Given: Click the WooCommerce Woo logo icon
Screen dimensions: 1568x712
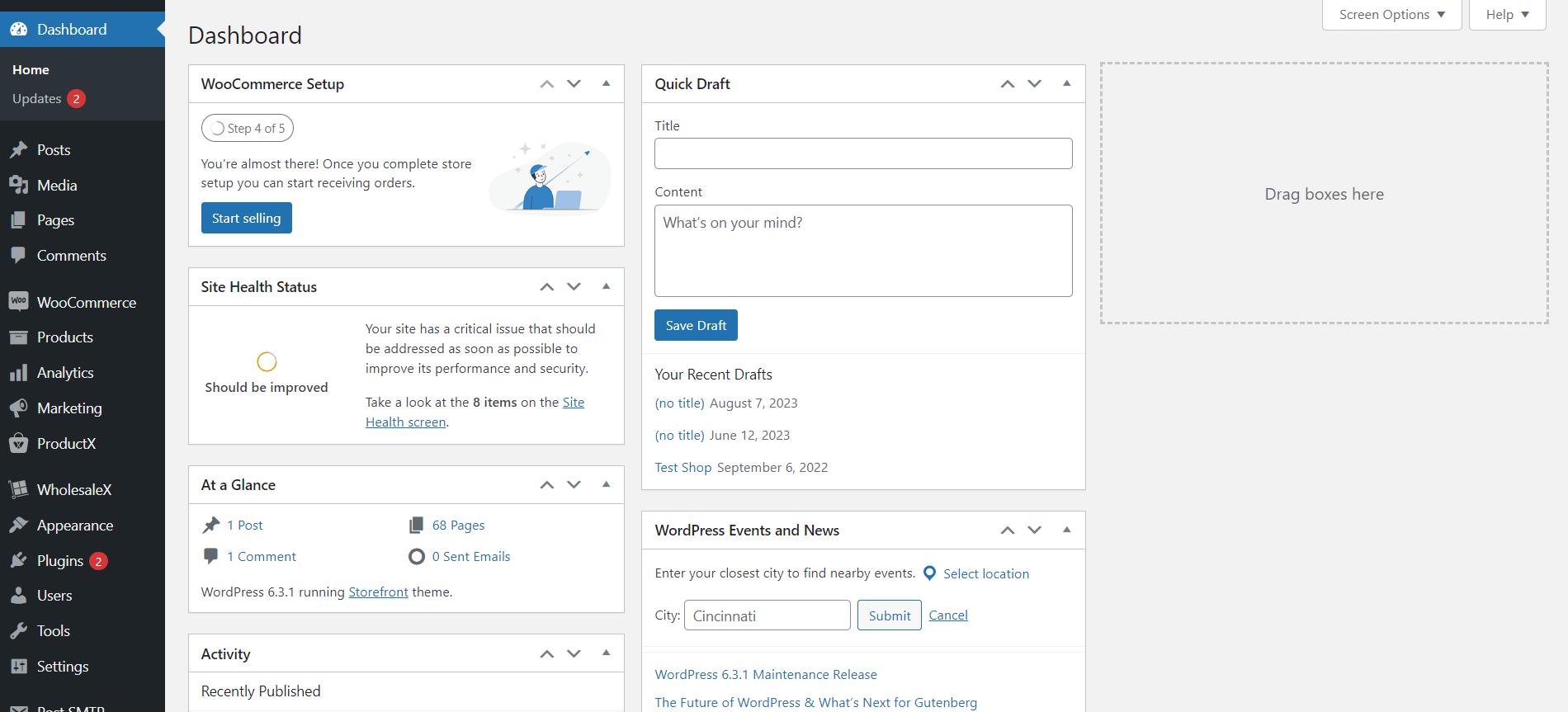Looking at the screenshot, I should (x=19, y=302).
